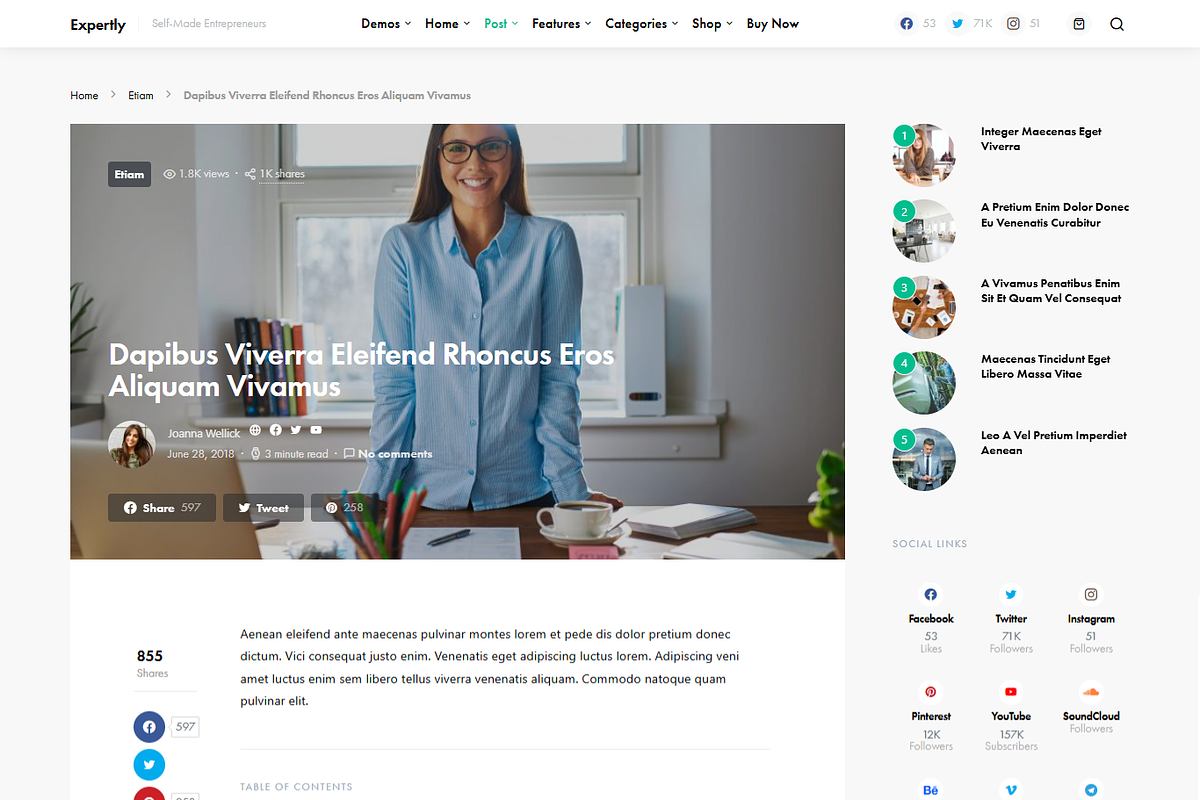The width and height of the screenshot is (1200, 800).
Task: Expand the Categories dropdown menu
Action: click(x=642, y=23)
